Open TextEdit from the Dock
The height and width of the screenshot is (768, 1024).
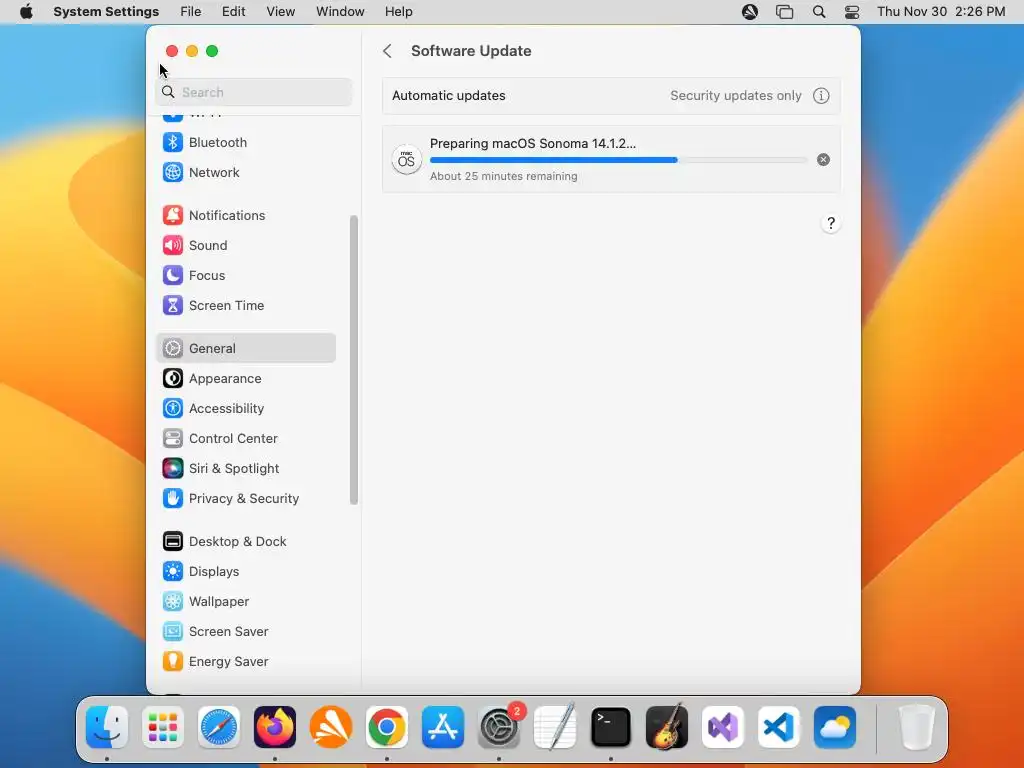555,727
